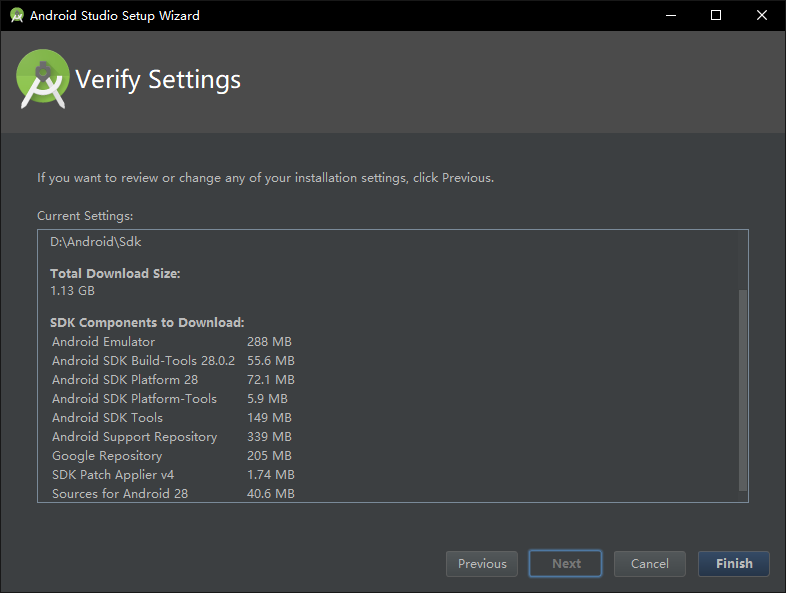Select the Android SDK Platform 28 row
Image resolution: width=786 pixels, height=593 pixels.
click(x=173, y=380)
